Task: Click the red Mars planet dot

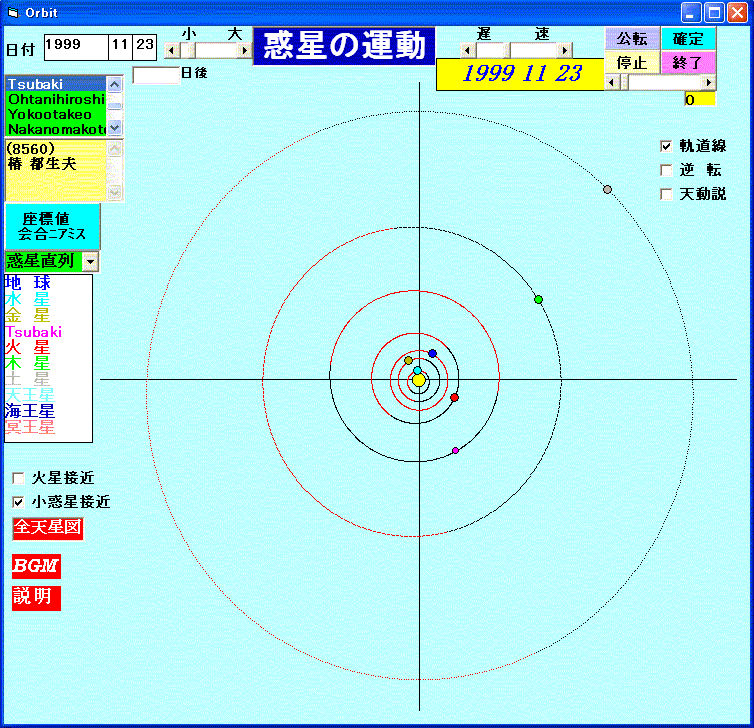Action: pos(455,398)
